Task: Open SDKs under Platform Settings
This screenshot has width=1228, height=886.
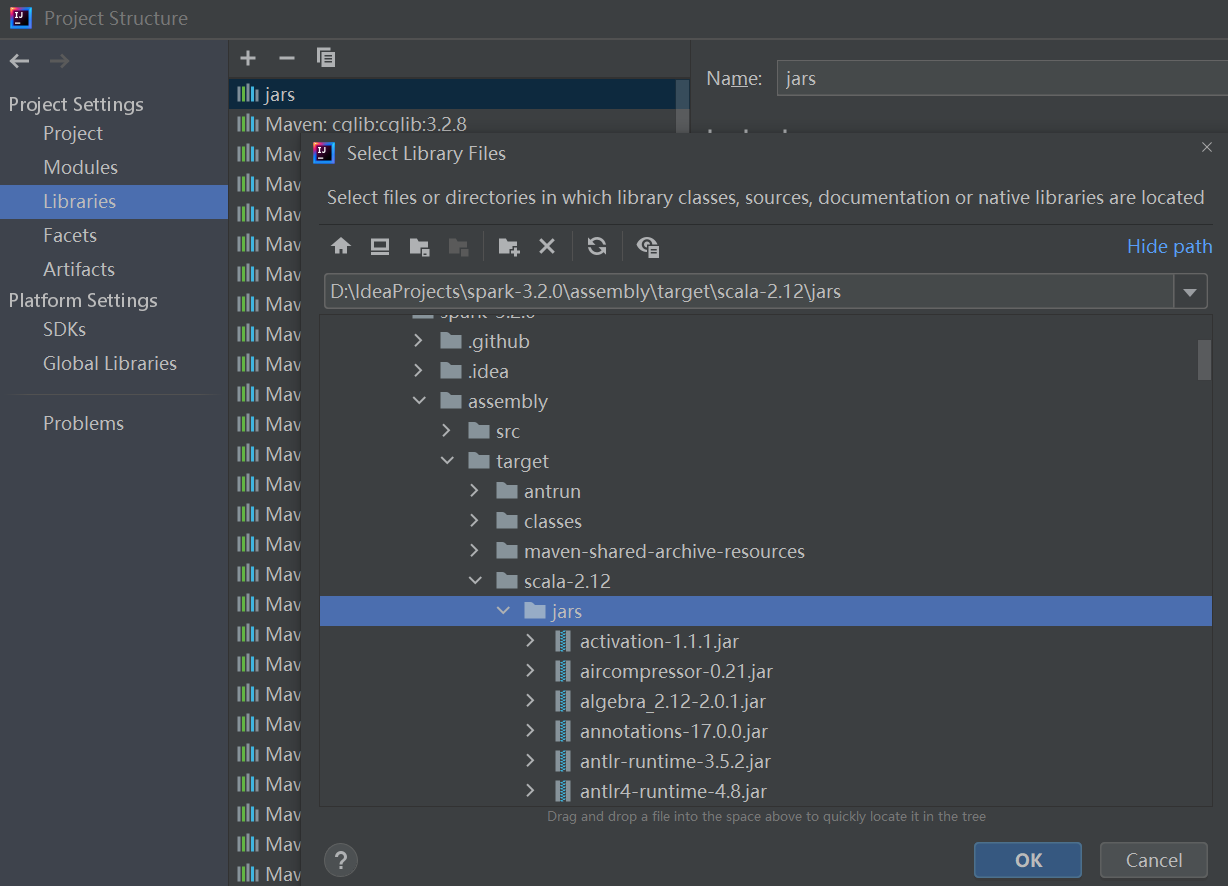Action: 65,329
